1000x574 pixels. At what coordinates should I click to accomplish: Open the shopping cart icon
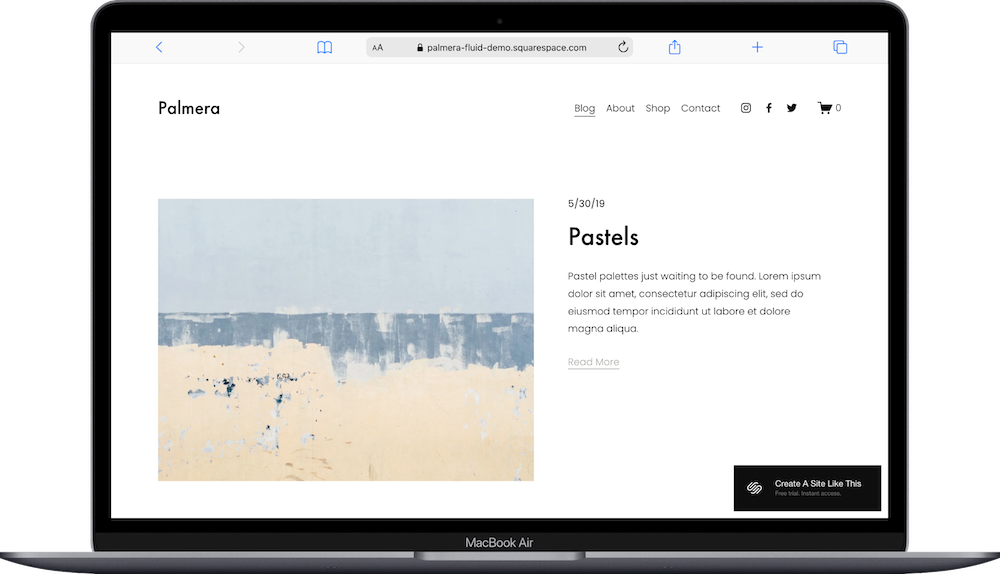pos(829,108)
